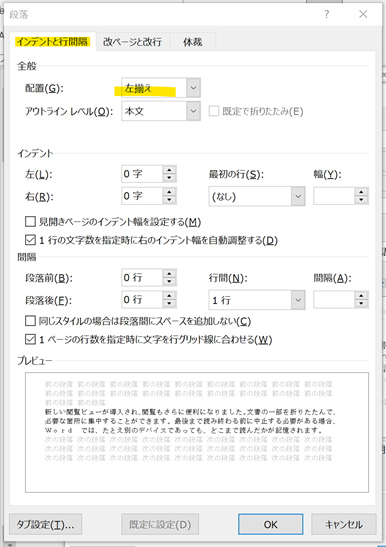Image resolution: width=386 pixels, height=547 pixels.
Task: Decrease right indent with down arrow
Action: tap(169, 200)
